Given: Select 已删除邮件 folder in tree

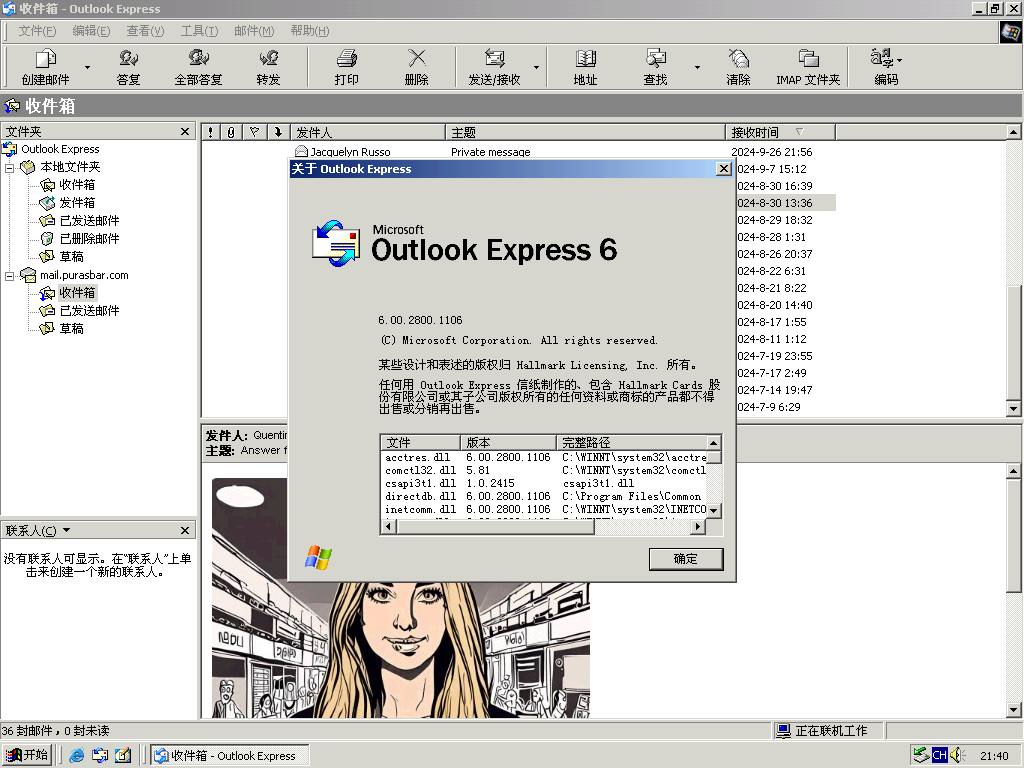Looking at the screenshot, I should 89,239.
